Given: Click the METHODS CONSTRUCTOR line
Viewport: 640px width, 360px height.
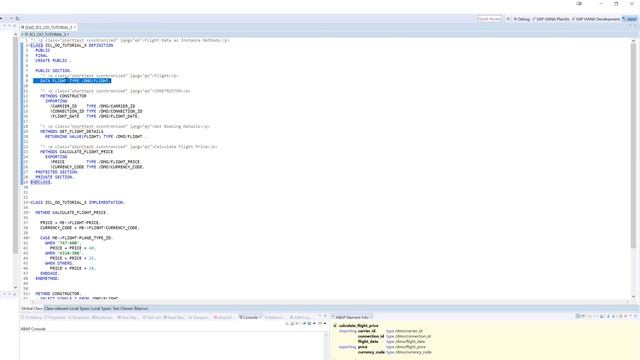Looking at the screenshot, I should pos(63,96).
